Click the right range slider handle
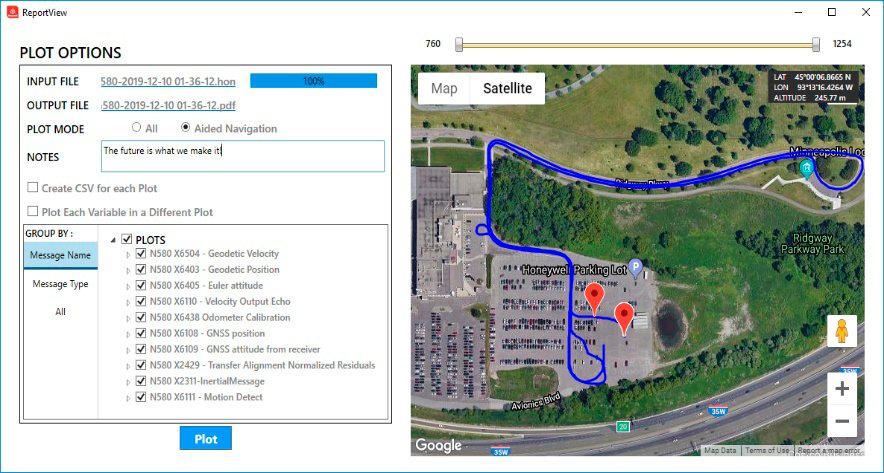The image size is (884, 473). (816, 44)
